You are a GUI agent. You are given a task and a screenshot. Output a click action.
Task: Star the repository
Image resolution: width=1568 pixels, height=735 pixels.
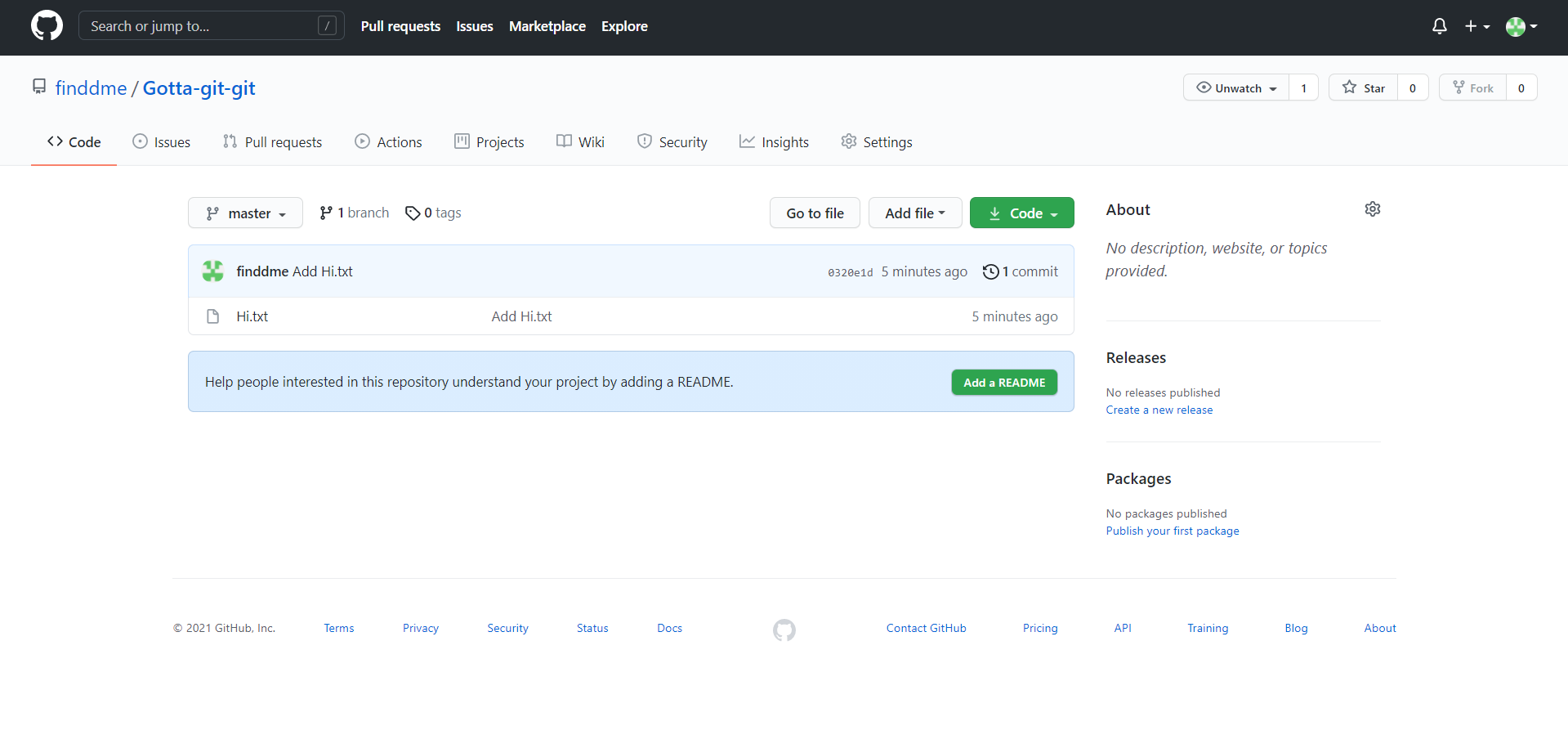(1363, 87)
